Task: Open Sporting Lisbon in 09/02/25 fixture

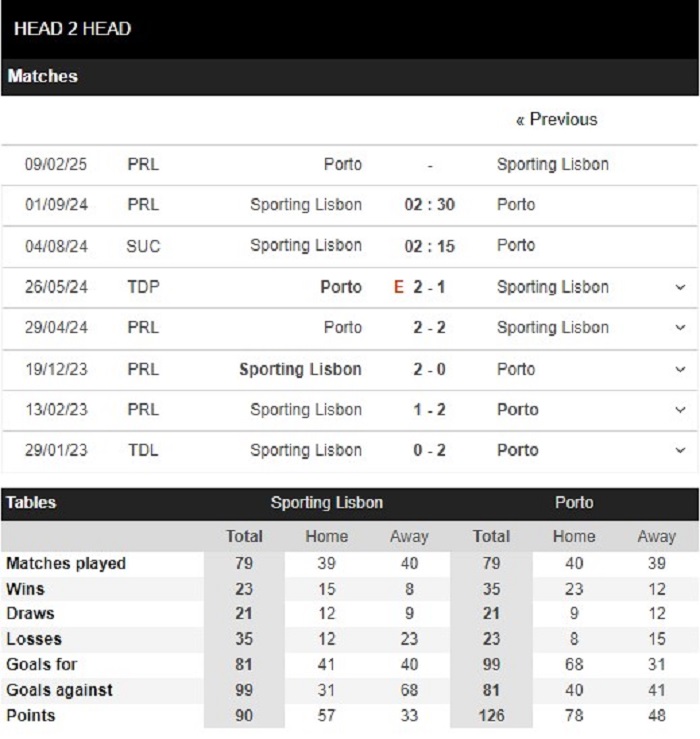Action: 553,164
